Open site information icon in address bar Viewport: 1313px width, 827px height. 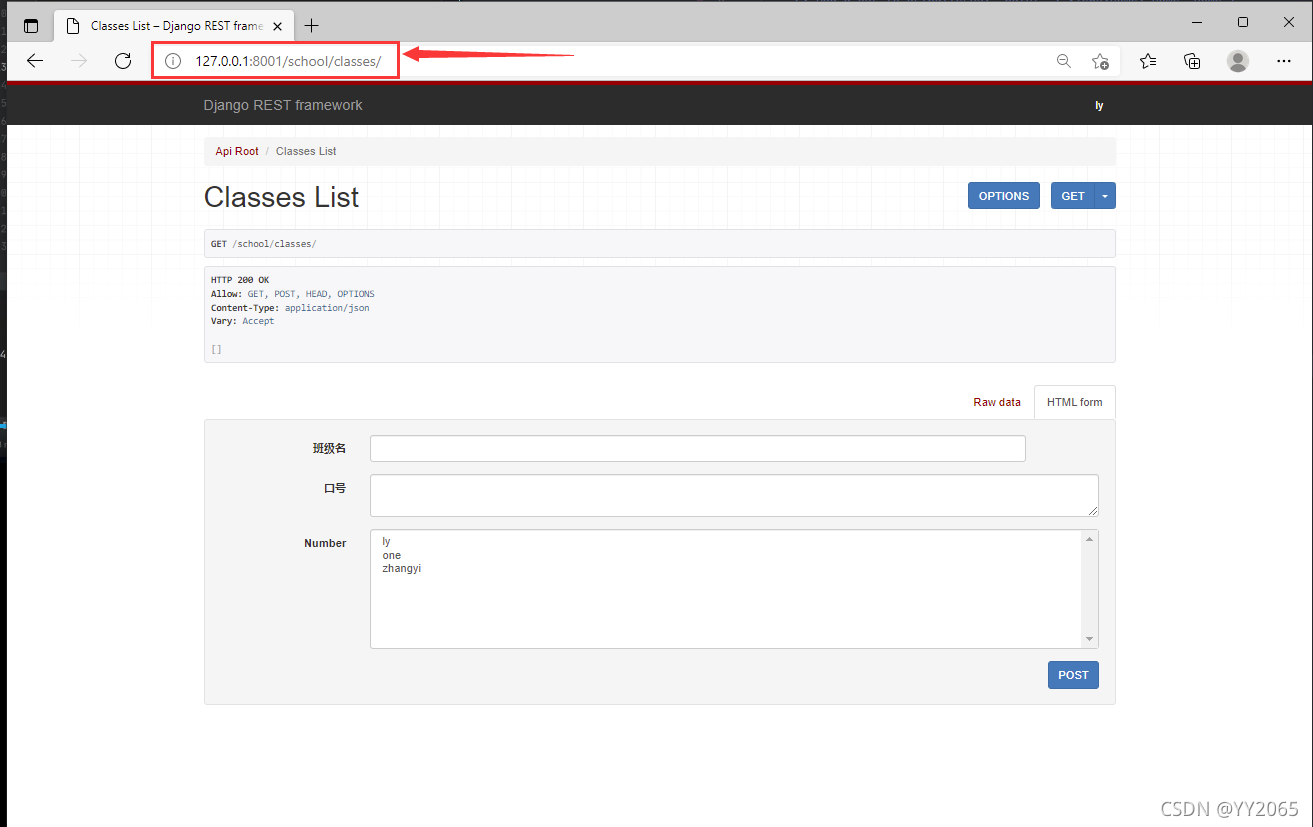[173, 61]
